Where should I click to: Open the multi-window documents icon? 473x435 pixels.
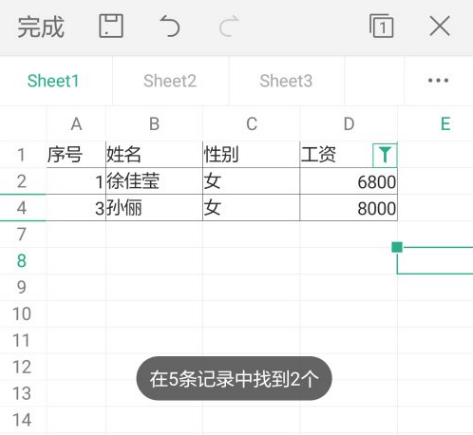[381, 26]
